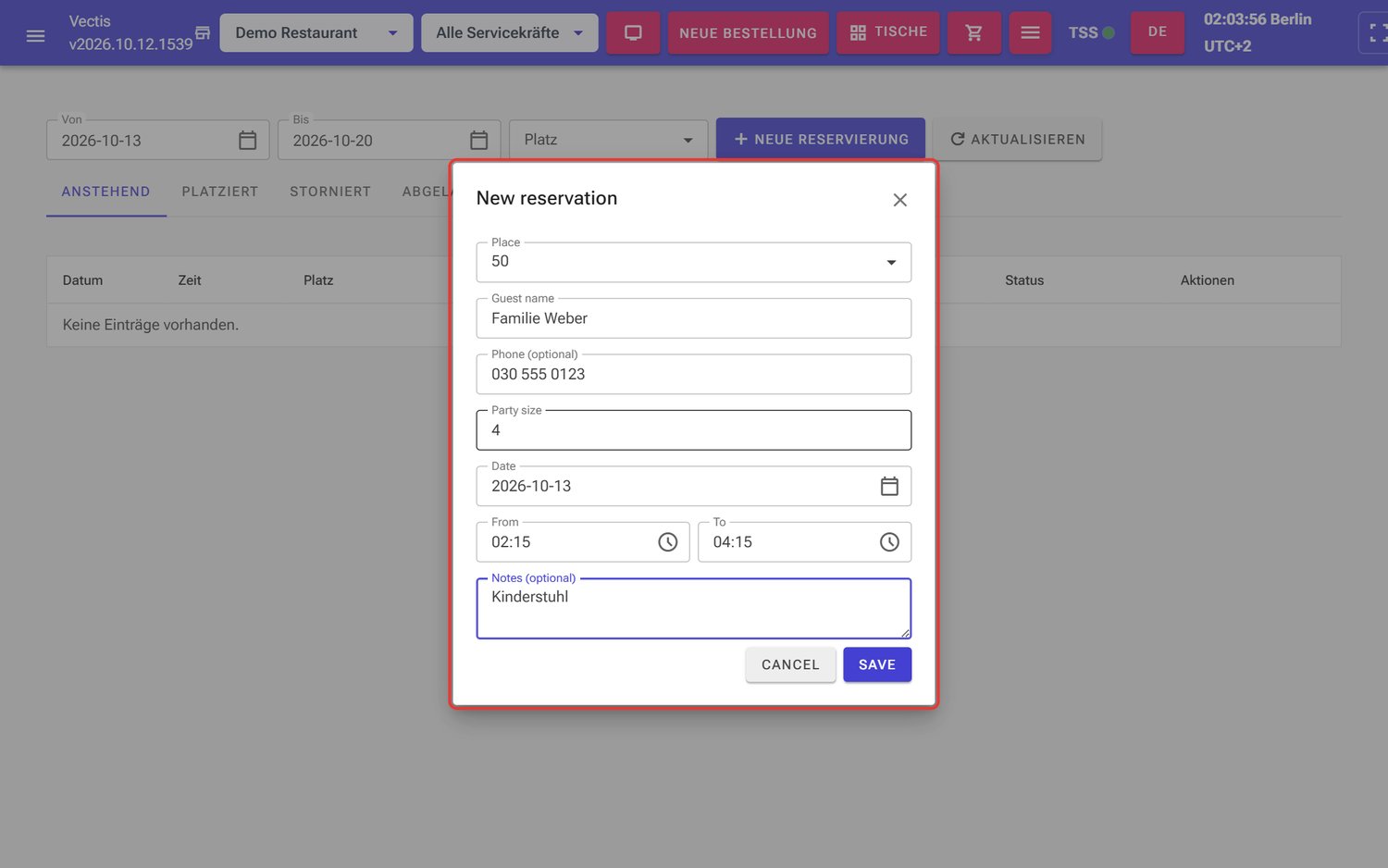Click the 'Keine Einträge vorhanden.' text
The height and width of the screenshot is (868, 1388).
click(x=151, y=325)
